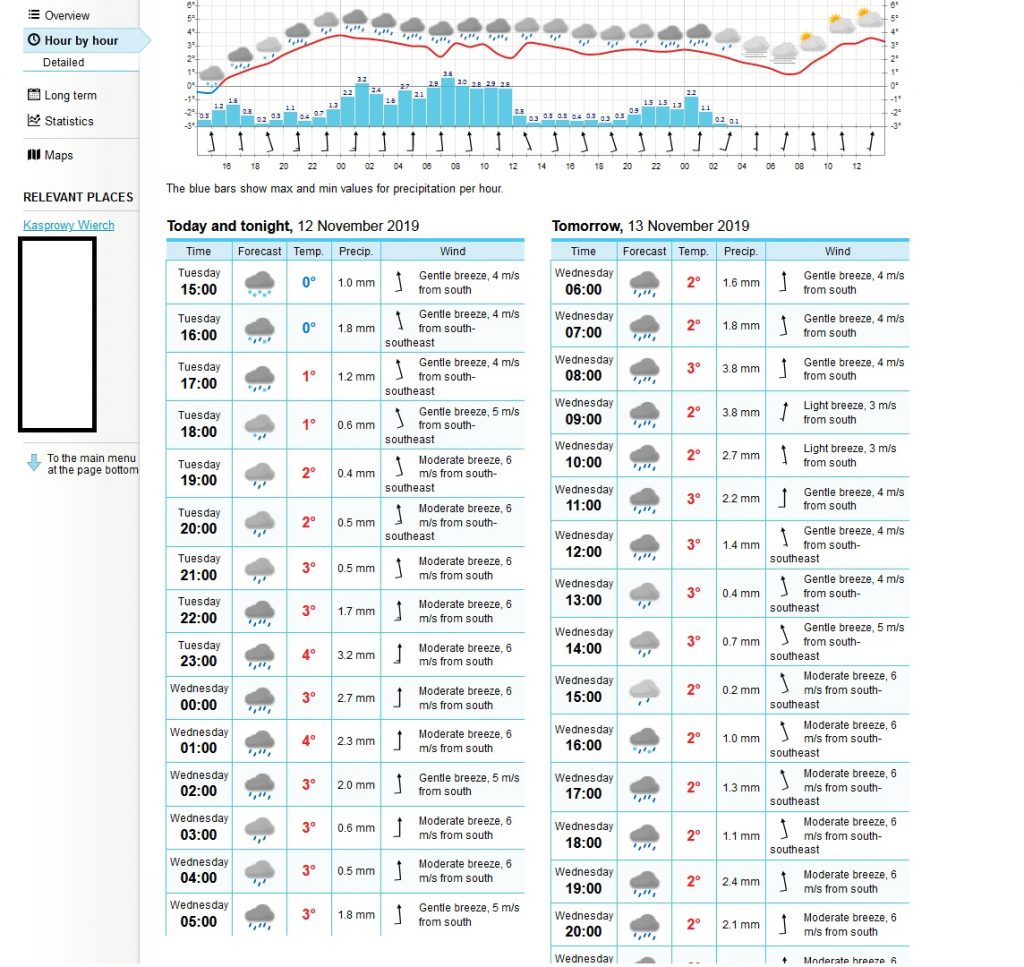Click the Wednesday 14:00 time cell
This screenshot has height=967, width=1024.
click(583, 641)
